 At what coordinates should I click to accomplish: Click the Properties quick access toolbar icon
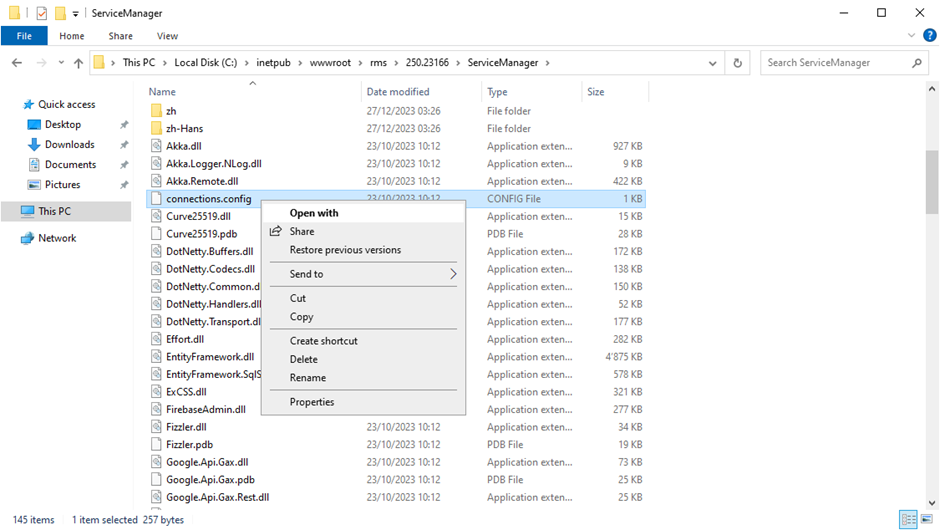tap(41, 13)
